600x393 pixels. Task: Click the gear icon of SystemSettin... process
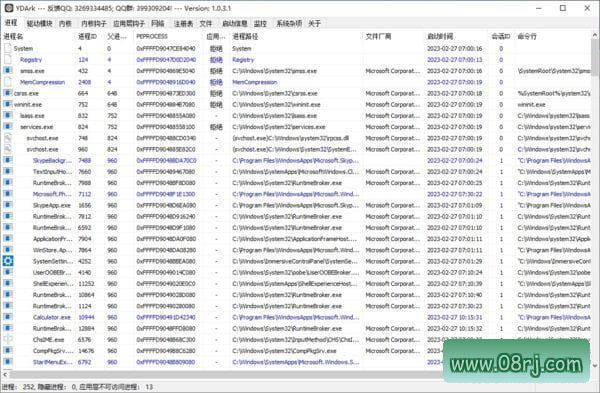8,261
